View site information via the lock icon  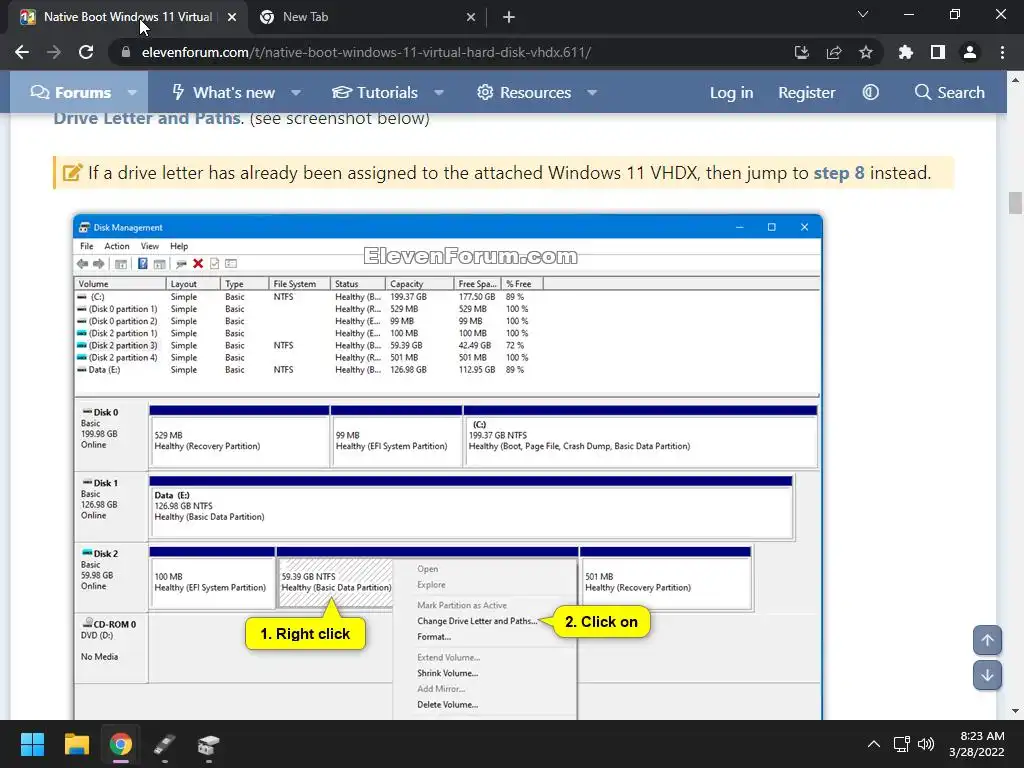point(126,52)
